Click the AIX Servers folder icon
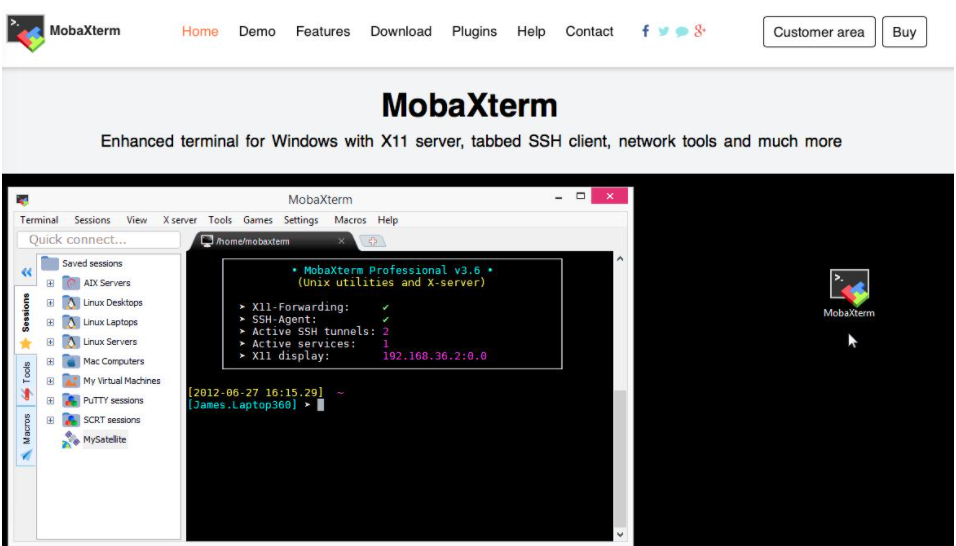The width and height of the screenshot is (956, 546). (x=71, y=283)
